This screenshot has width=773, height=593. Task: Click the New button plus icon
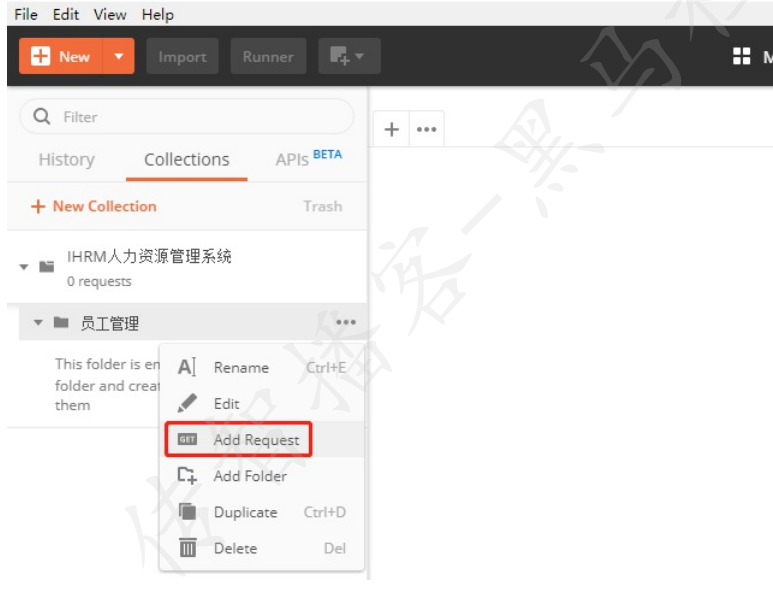[40, 56]
